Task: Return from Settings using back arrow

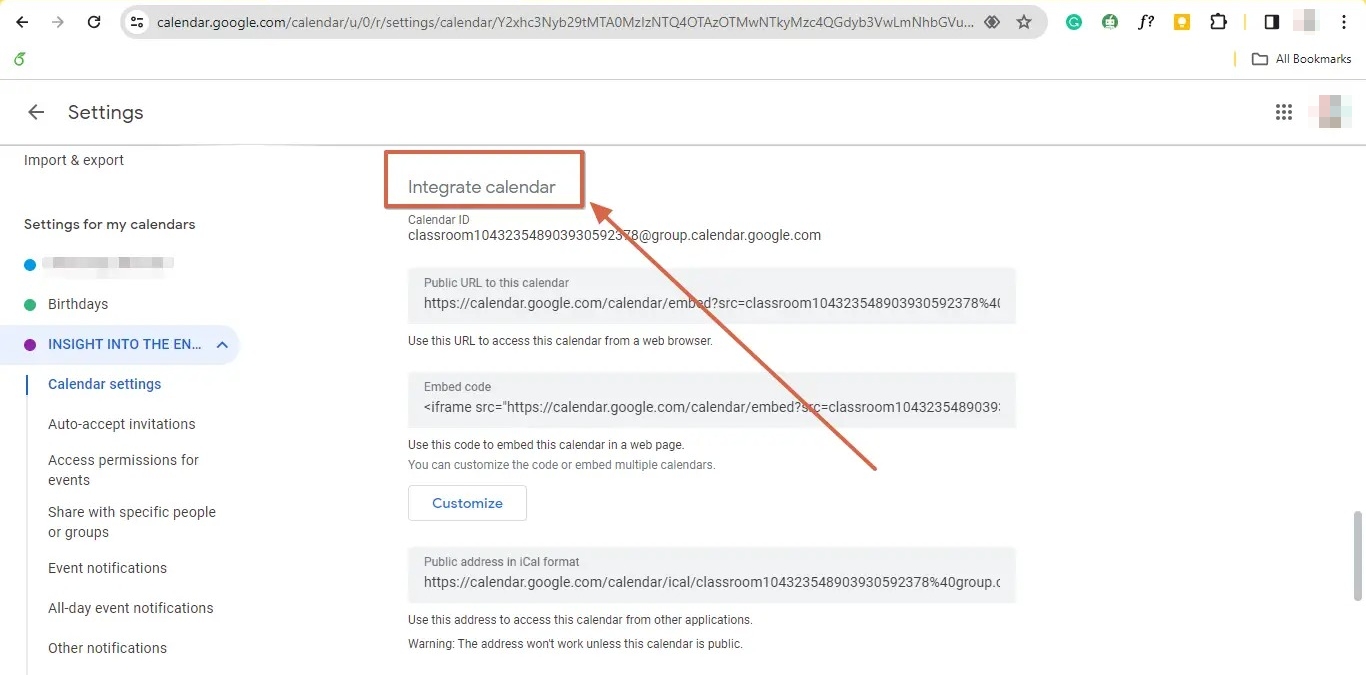Action: click(36, 112)
